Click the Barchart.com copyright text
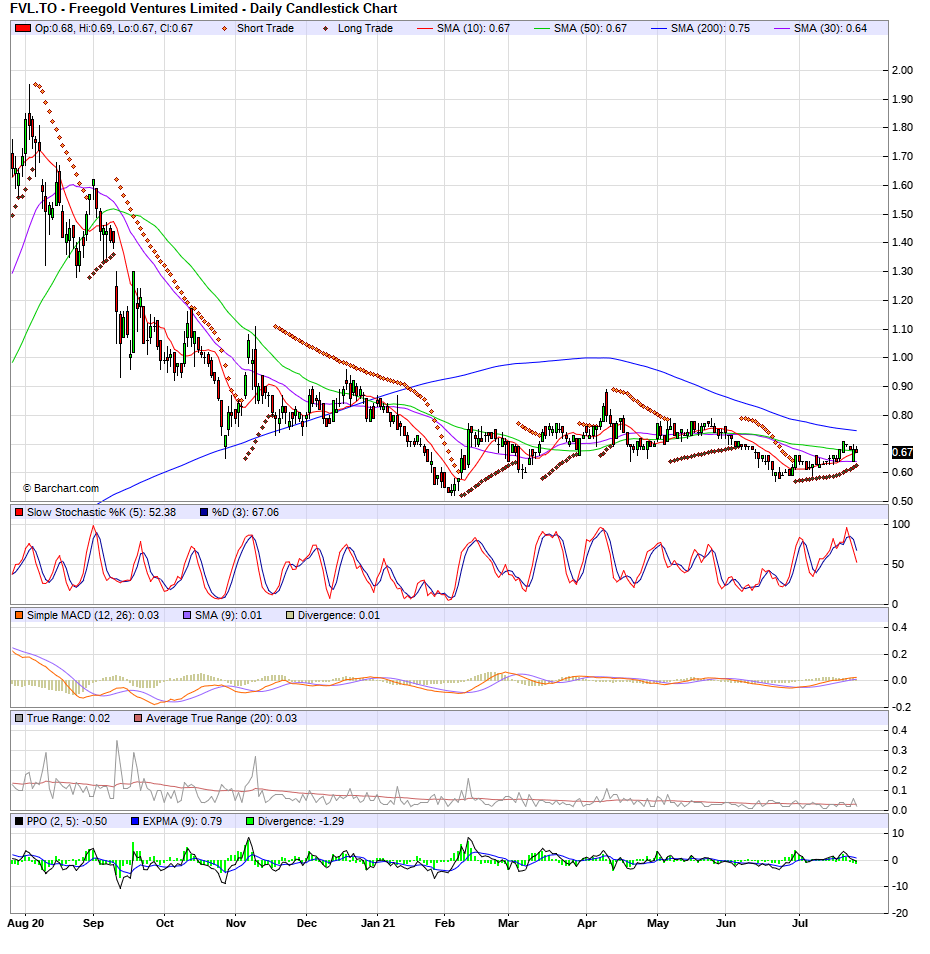Screen dimensions: 930x954 pos(61,488)
